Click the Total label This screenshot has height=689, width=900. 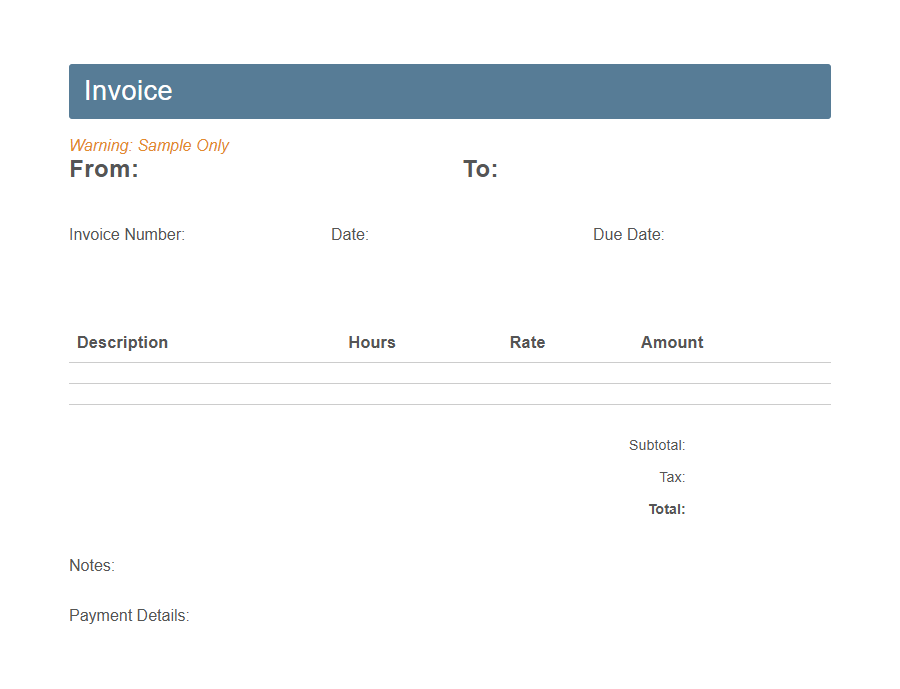coord(666,509)
